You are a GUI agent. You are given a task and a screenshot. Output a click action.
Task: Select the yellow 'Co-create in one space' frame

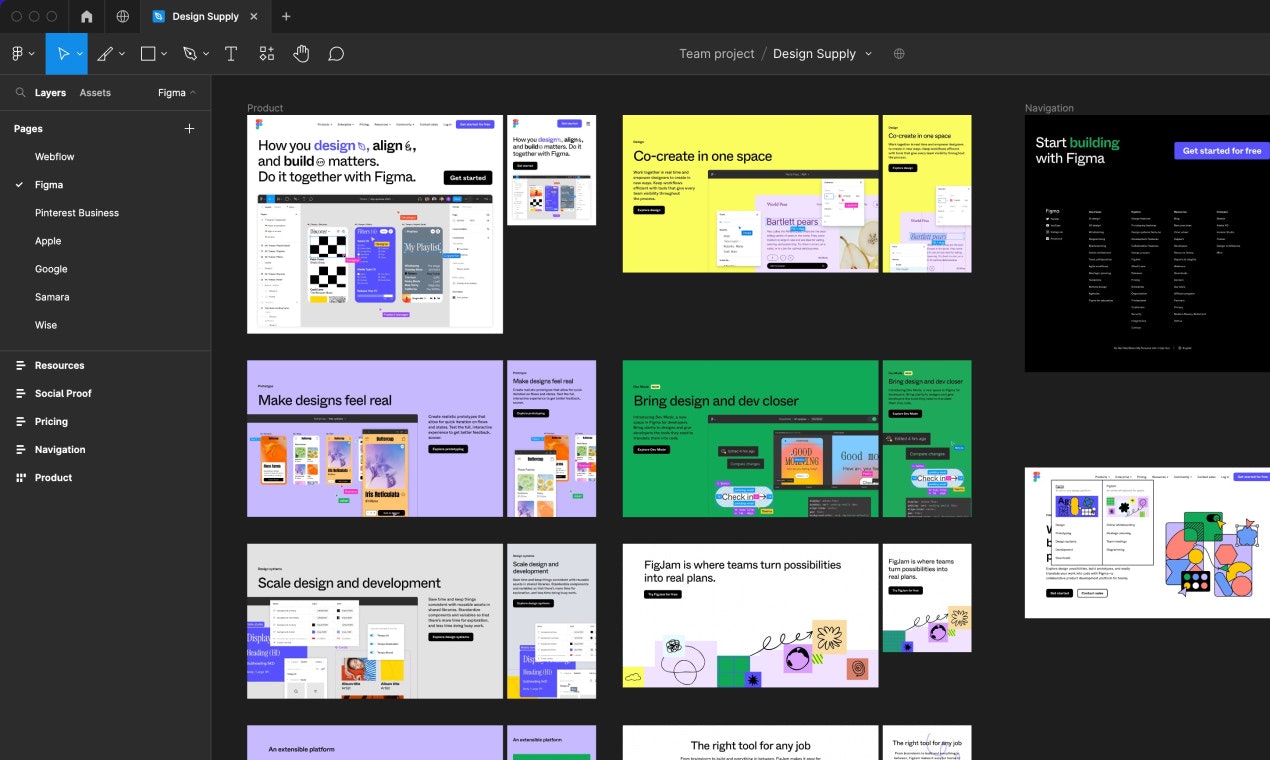tap(750, 193)
